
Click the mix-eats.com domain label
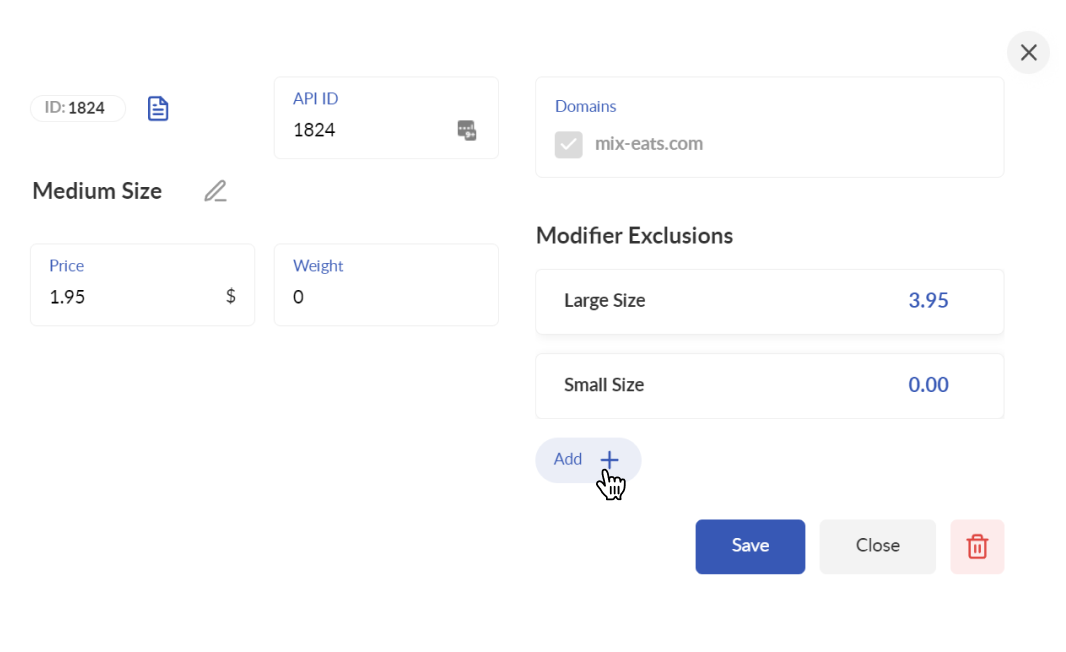point(649,144)
